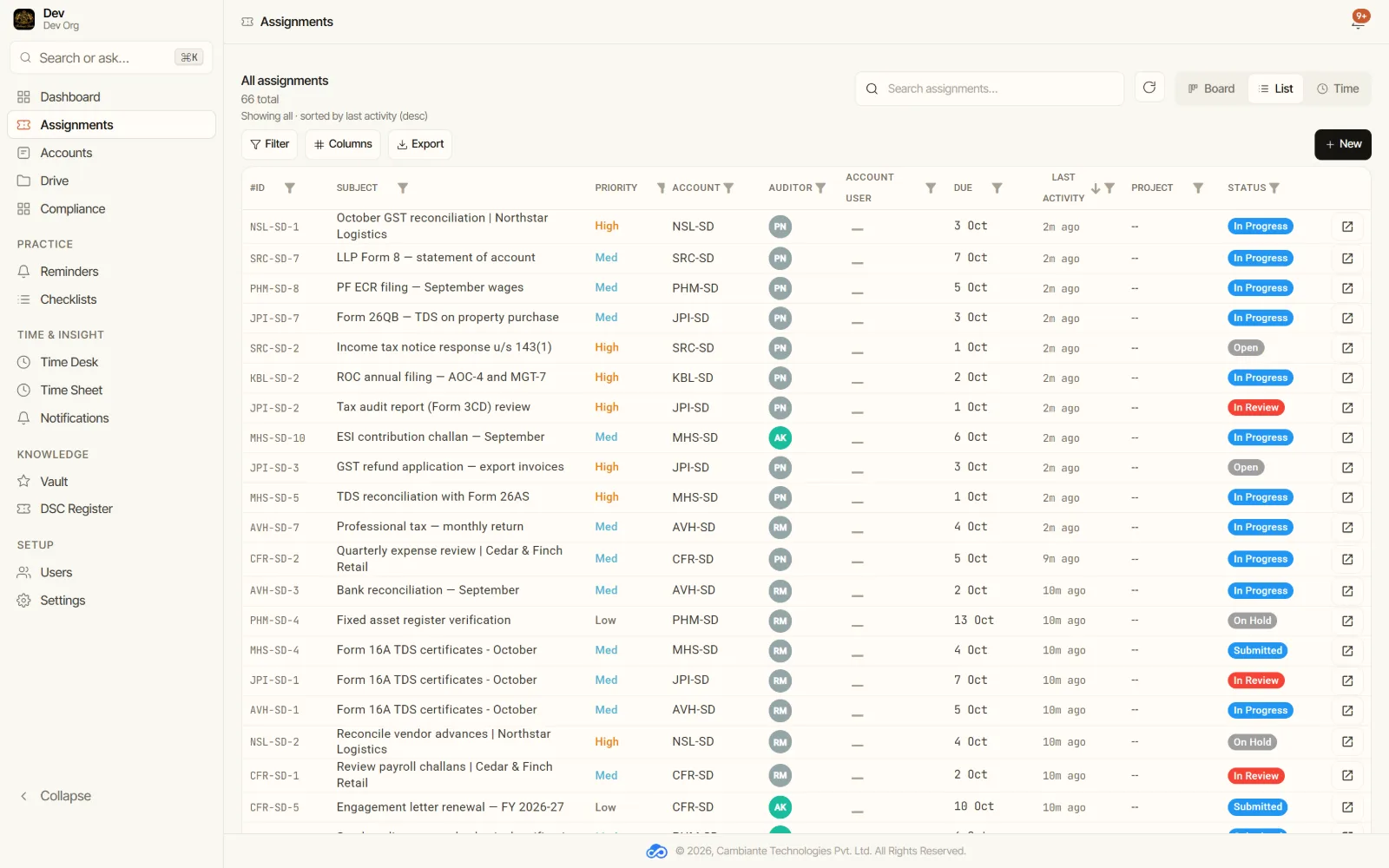Screen dimensions: 1389x868
Task: Filter the Account column
Action: click(728, 187)
